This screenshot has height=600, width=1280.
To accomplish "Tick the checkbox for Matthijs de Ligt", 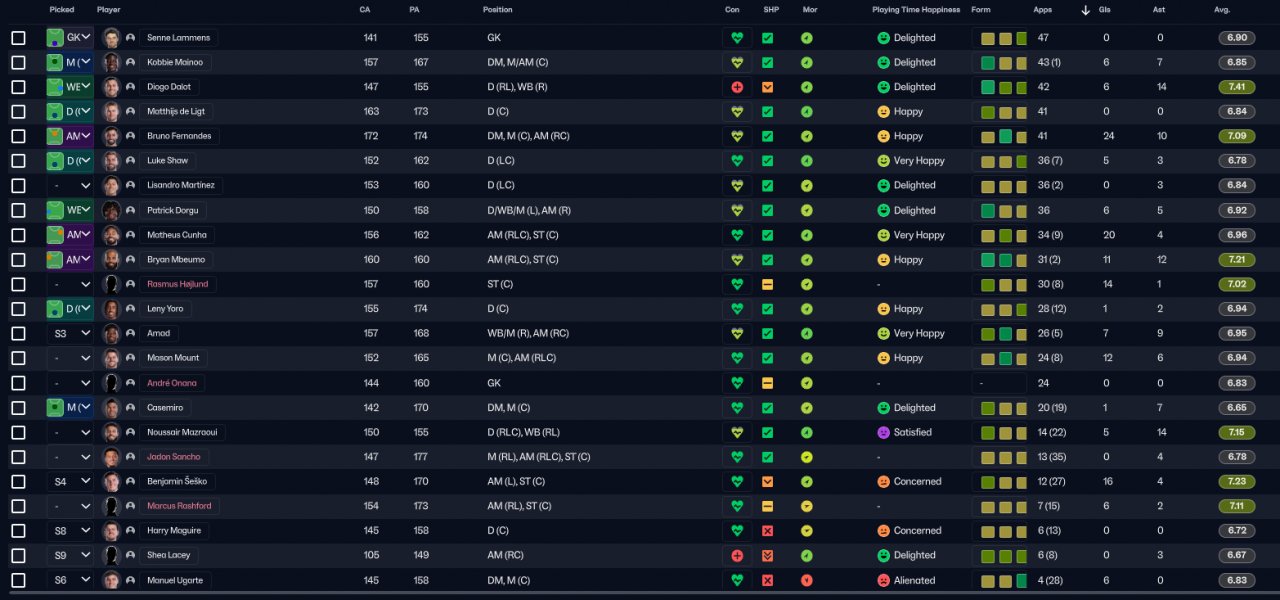I will coord(18,112).
